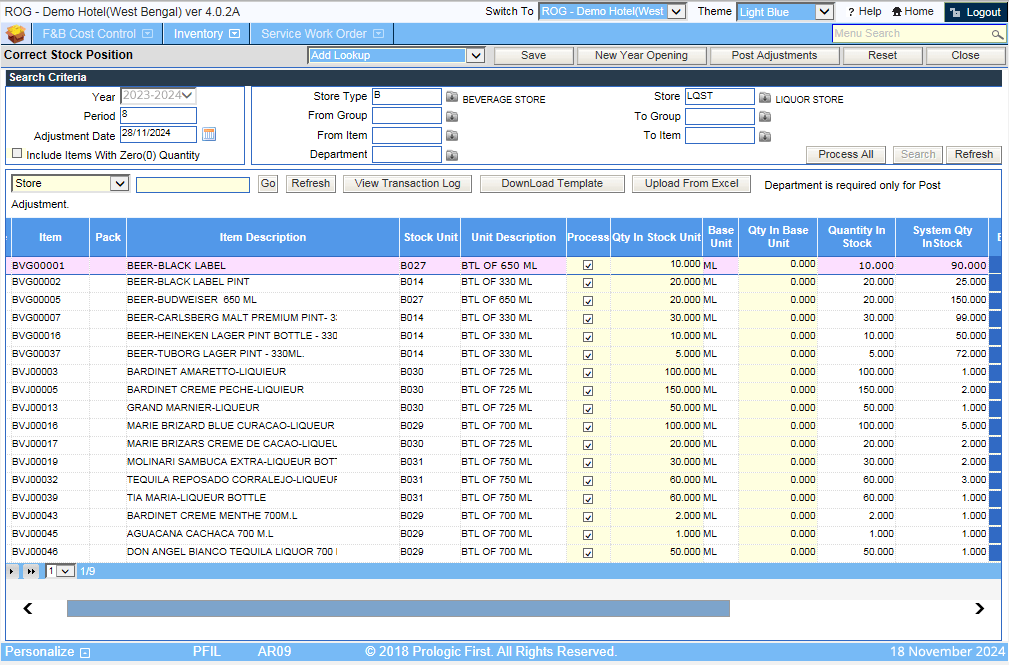Click the Logout button
Screen dimensions: 1009x665
coord(976,12)
